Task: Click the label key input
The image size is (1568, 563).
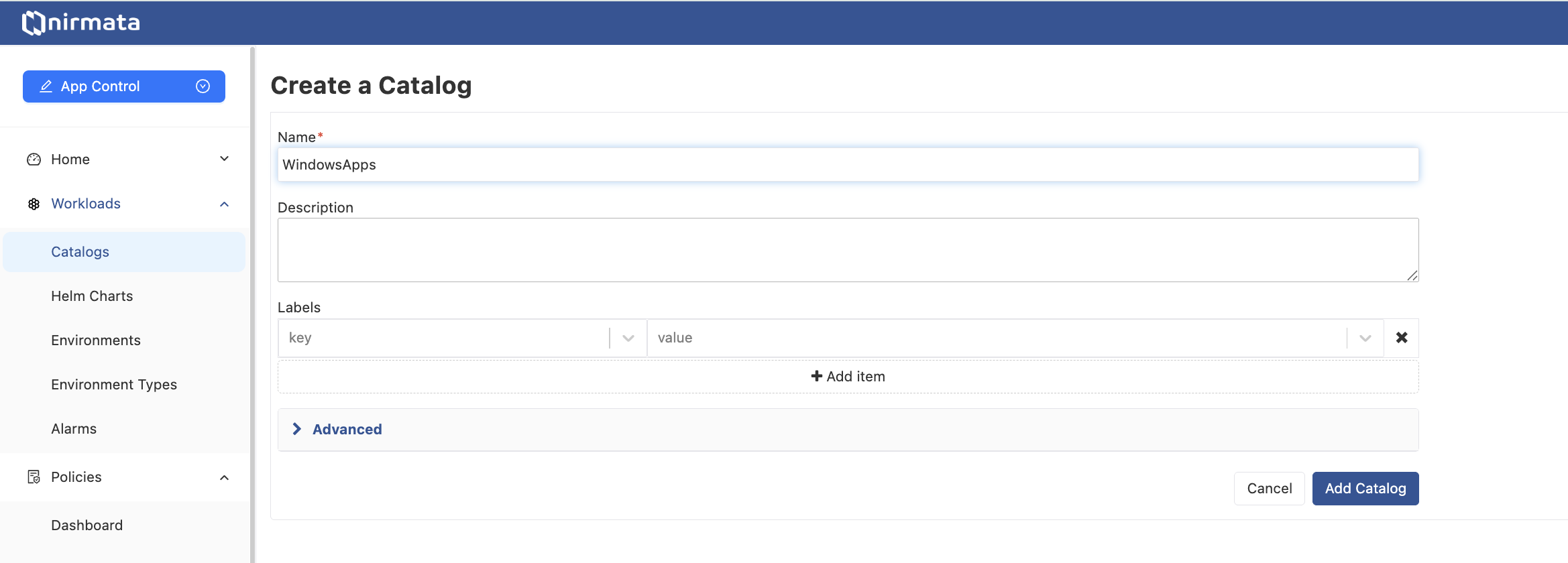Action: (x=444, y=338)
